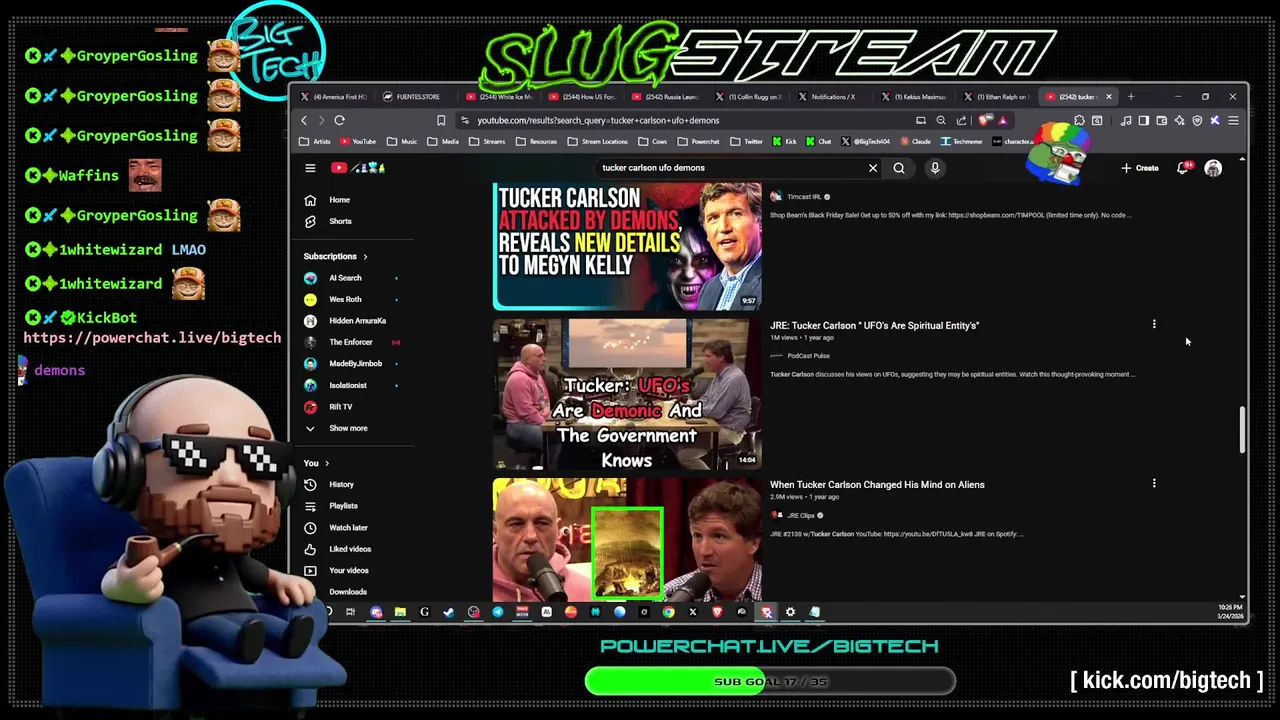The image size is (1280, 720).
Task: Start voice search with microphone icon
Action: coord(935,168)
